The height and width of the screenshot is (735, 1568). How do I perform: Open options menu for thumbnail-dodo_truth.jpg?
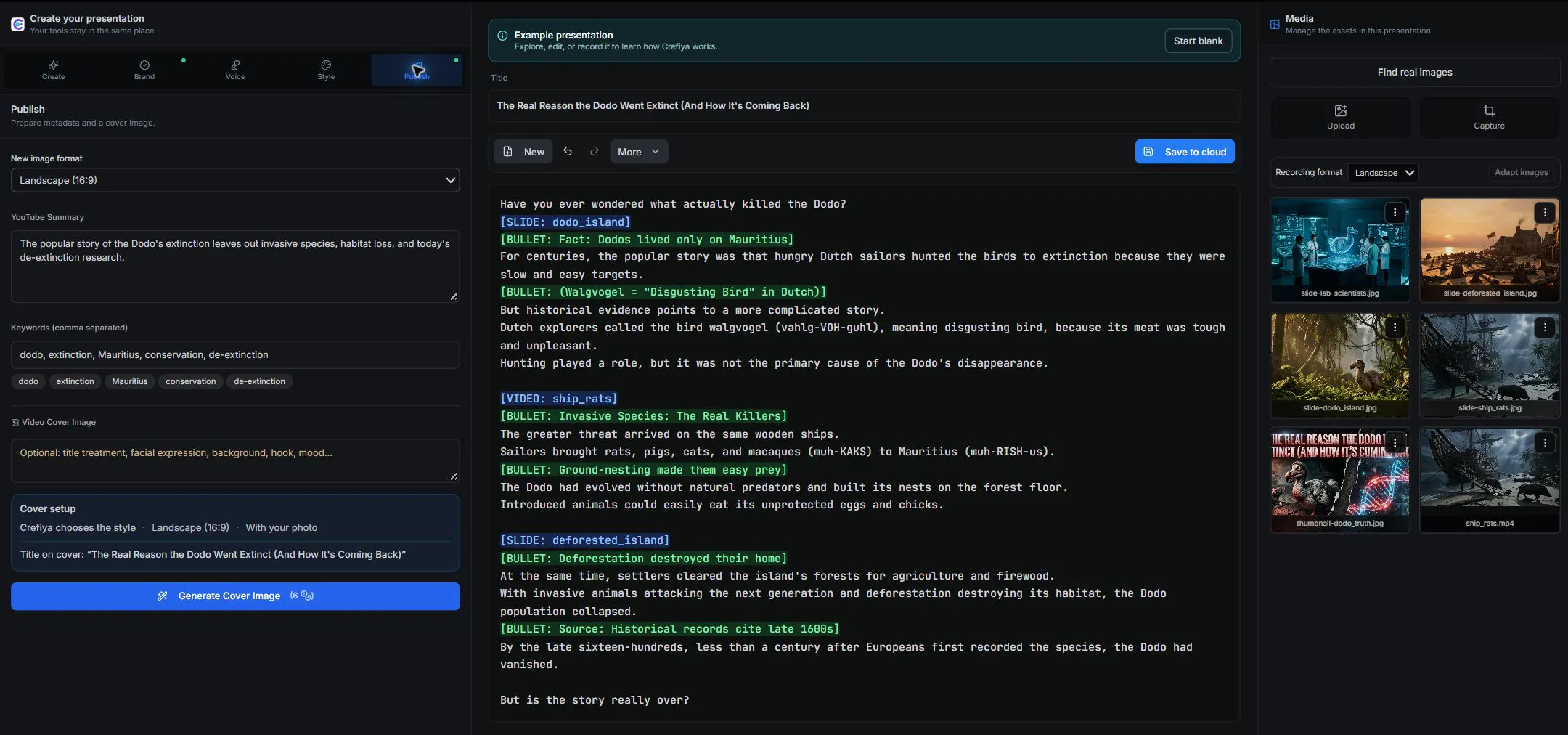click(1395, 443)
